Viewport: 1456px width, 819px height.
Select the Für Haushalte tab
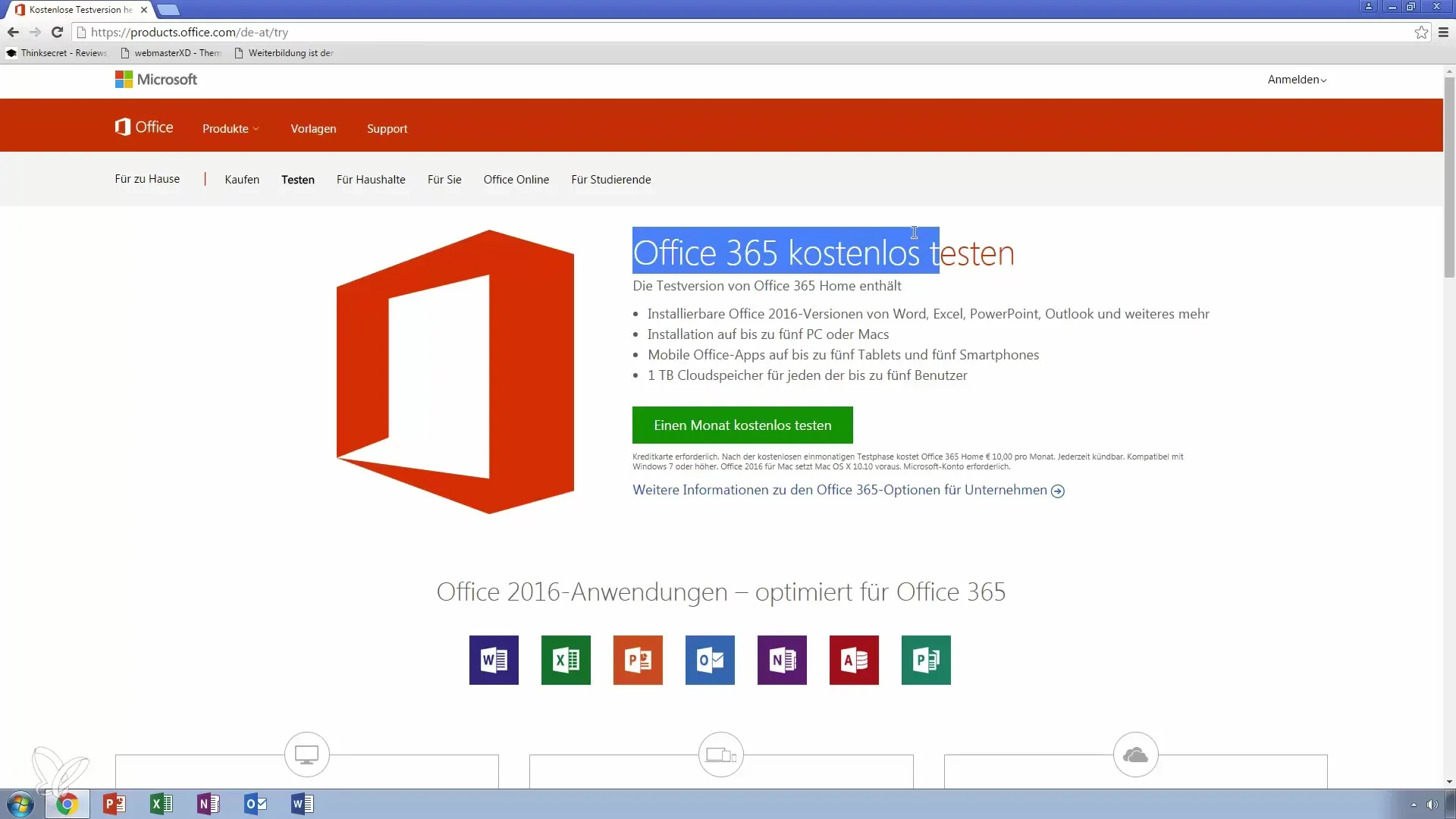click(x=371, y=180)
